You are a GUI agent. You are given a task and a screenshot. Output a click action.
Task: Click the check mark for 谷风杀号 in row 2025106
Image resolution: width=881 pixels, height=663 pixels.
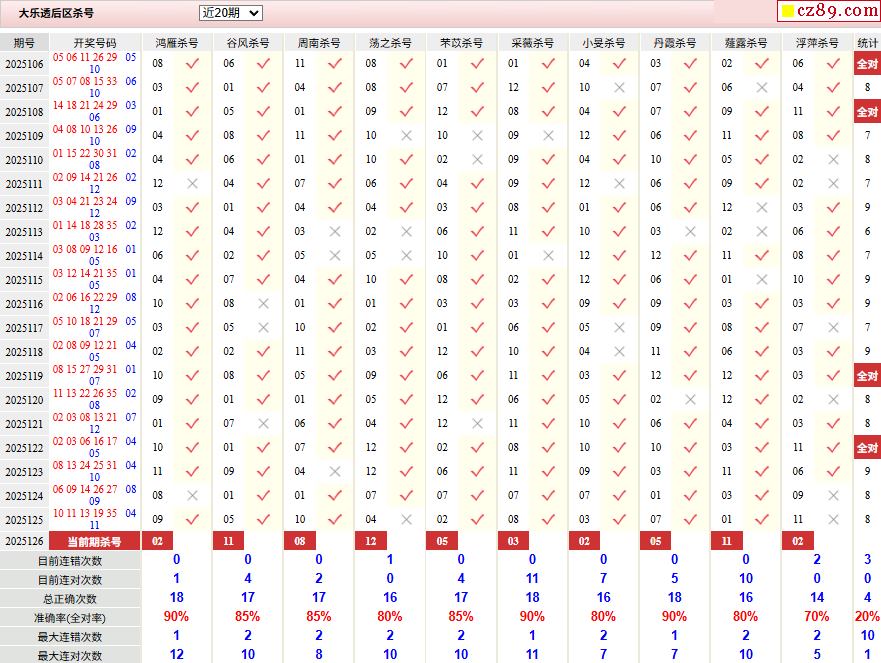263,63
